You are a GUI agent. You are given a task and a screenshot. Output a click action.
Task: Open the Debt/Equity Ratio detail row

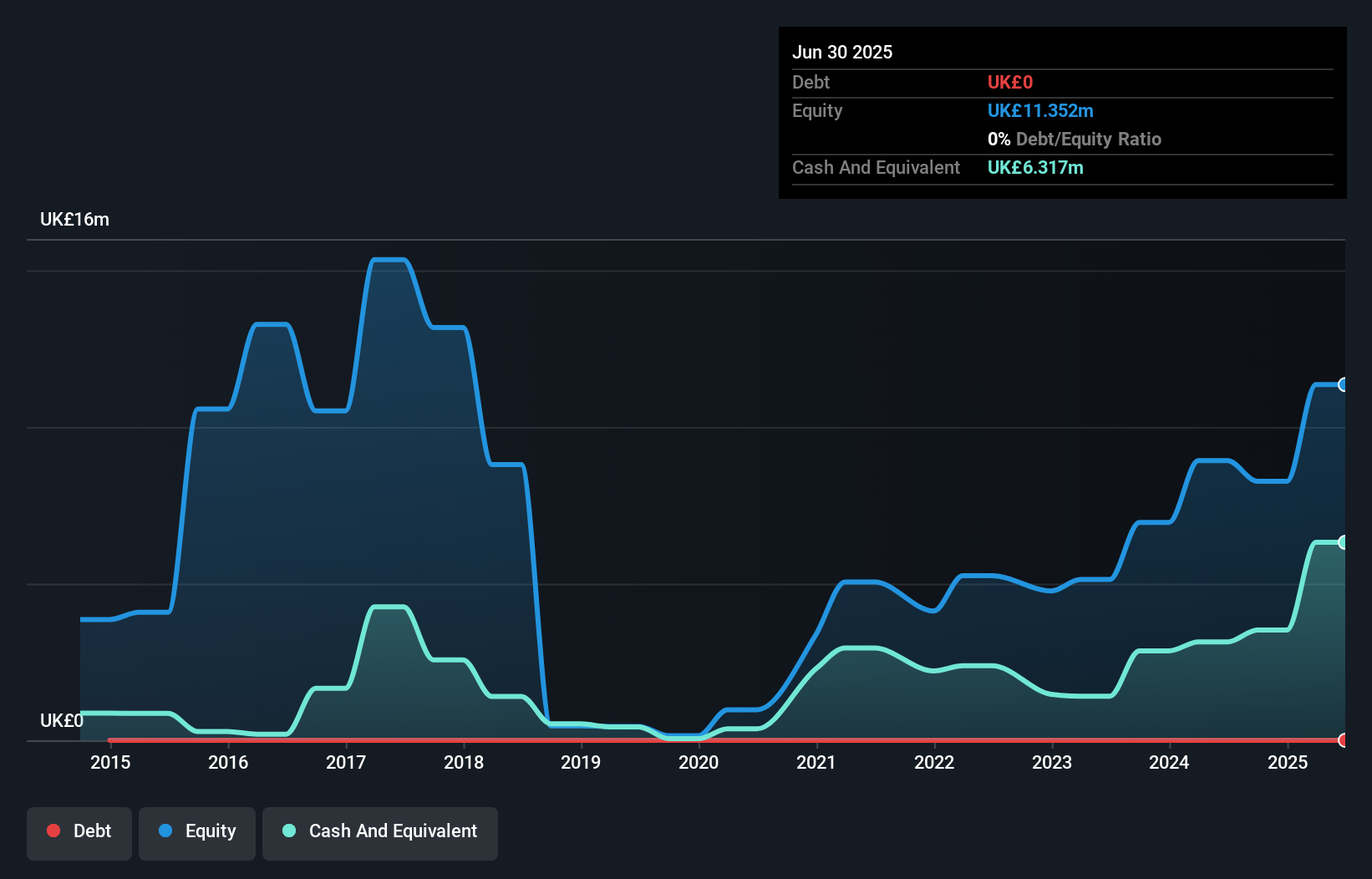(1075, 139)
